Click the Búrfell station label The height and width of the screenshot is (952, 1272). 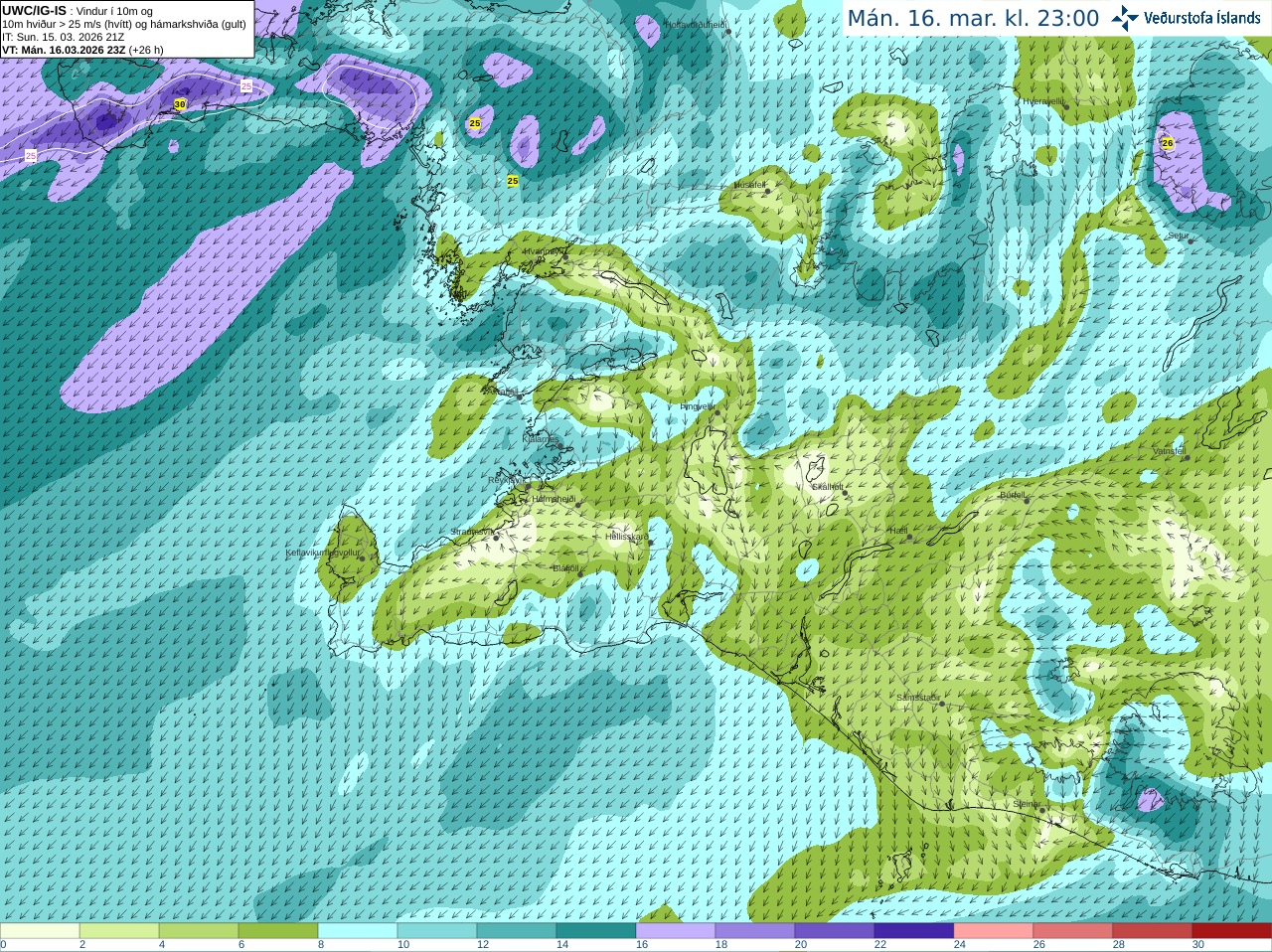[1013, 494]
